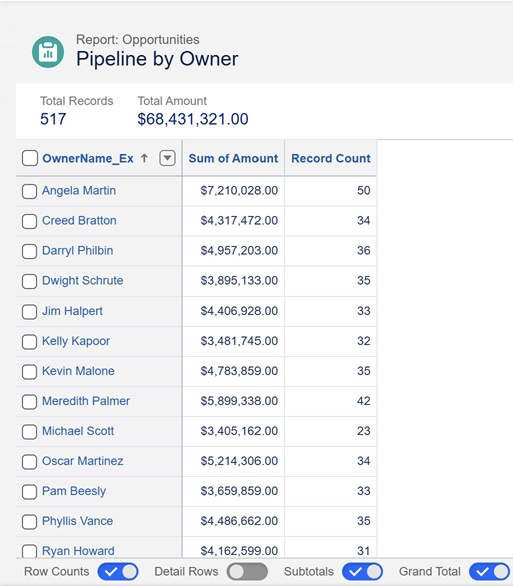Open the Oscar Martinez owner link
The image size is (513, 586).
tap(83, 461)
